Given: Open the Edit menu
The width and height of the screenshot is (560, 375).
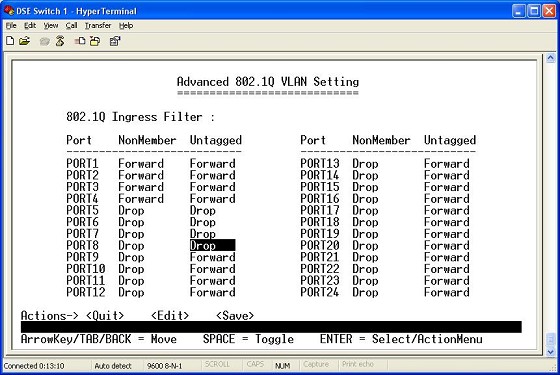Looking at the screenshot, I should [30, 26].
